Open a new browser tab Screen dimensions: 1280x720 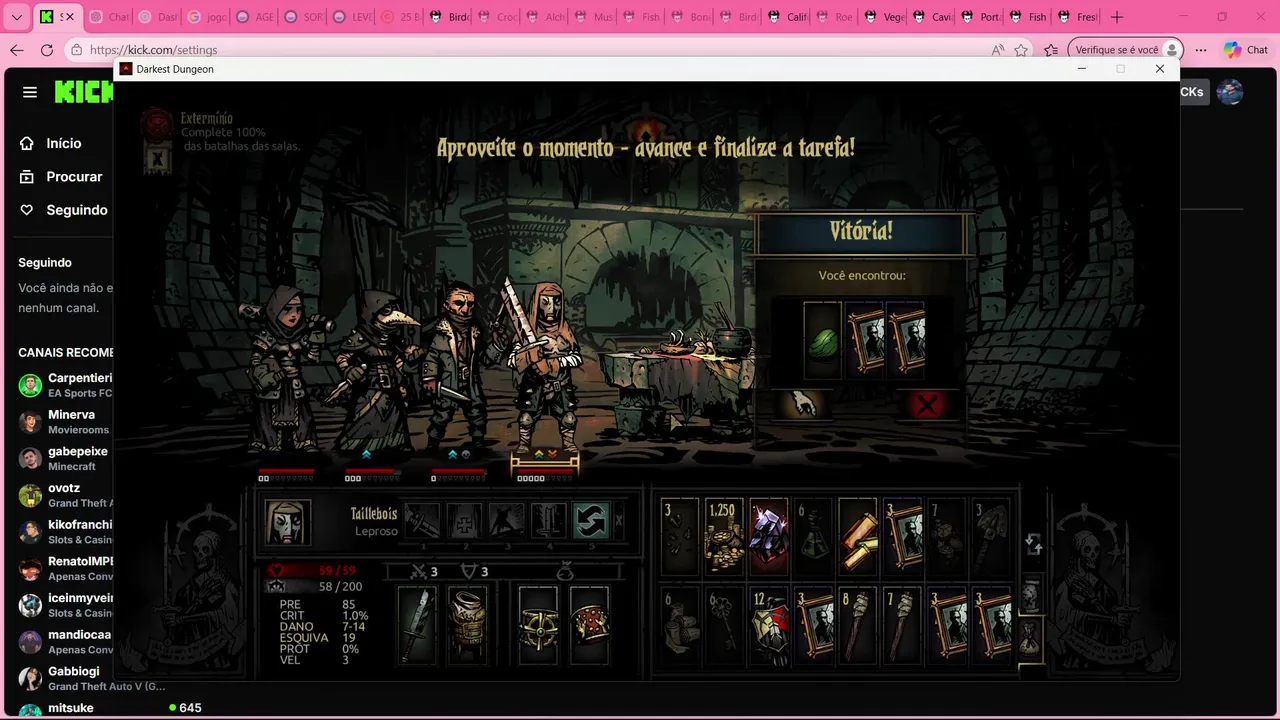(x=1117, y=17)
